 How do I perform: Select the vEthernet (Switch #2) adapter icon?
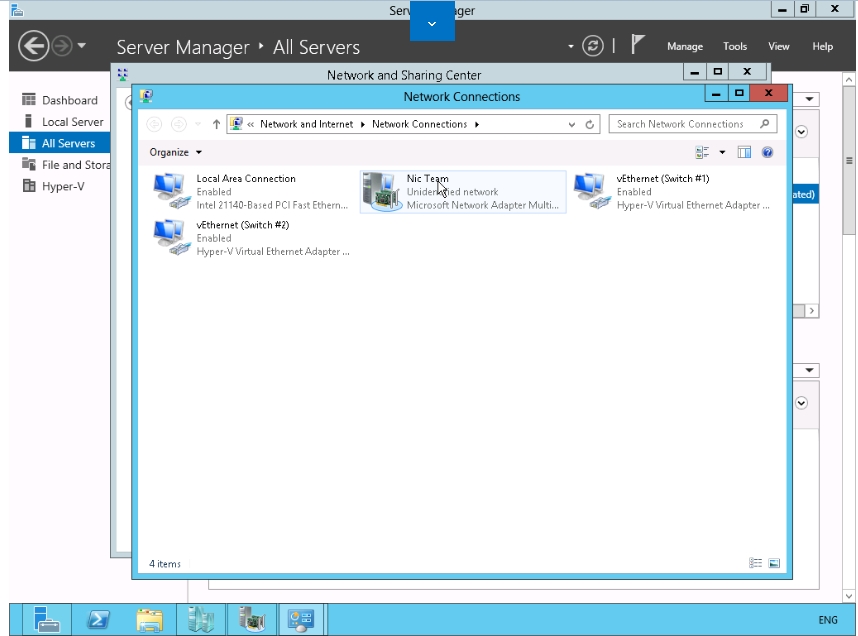tap(170, 237)
